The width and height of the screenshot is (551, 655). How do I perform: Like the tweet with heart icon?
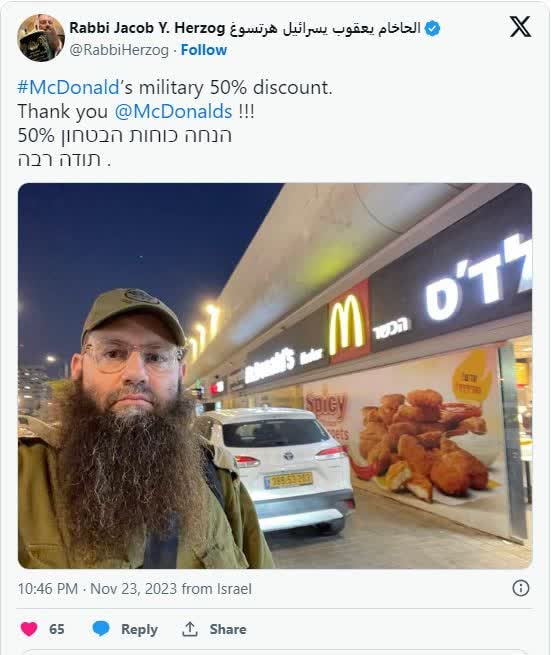(x=29, y=629)
